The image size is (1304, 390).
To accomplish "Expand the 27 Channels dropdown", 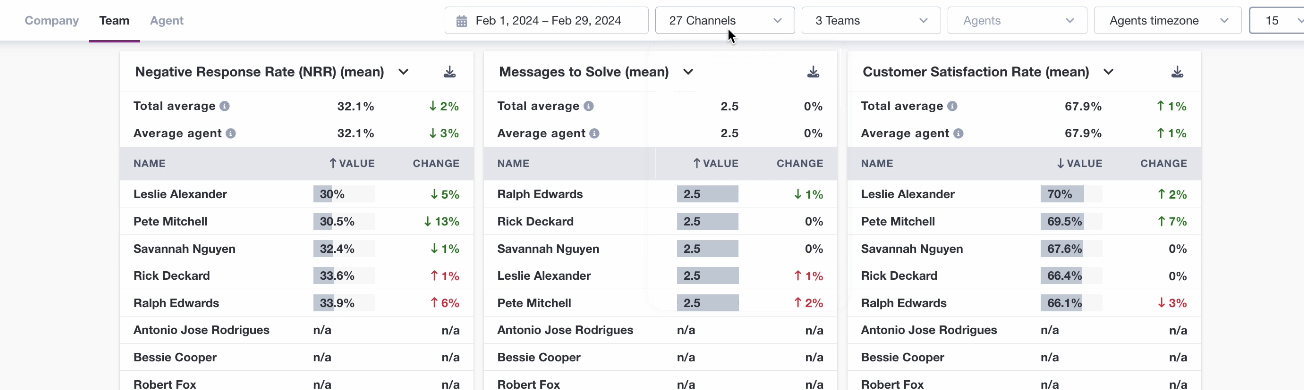I will click(725, 20).
